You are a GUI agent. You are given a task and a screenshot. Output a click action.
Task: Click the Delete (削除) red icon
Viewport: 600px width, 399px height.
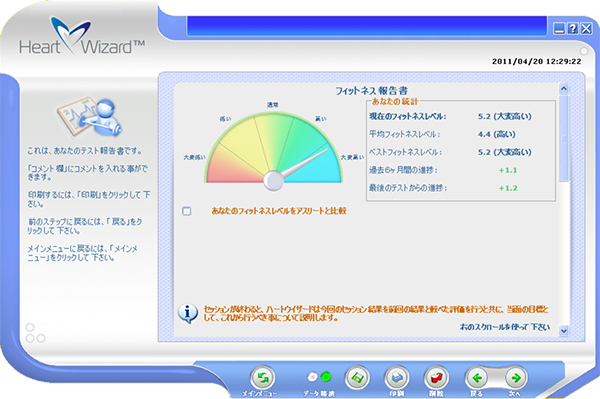click(437, 378)
